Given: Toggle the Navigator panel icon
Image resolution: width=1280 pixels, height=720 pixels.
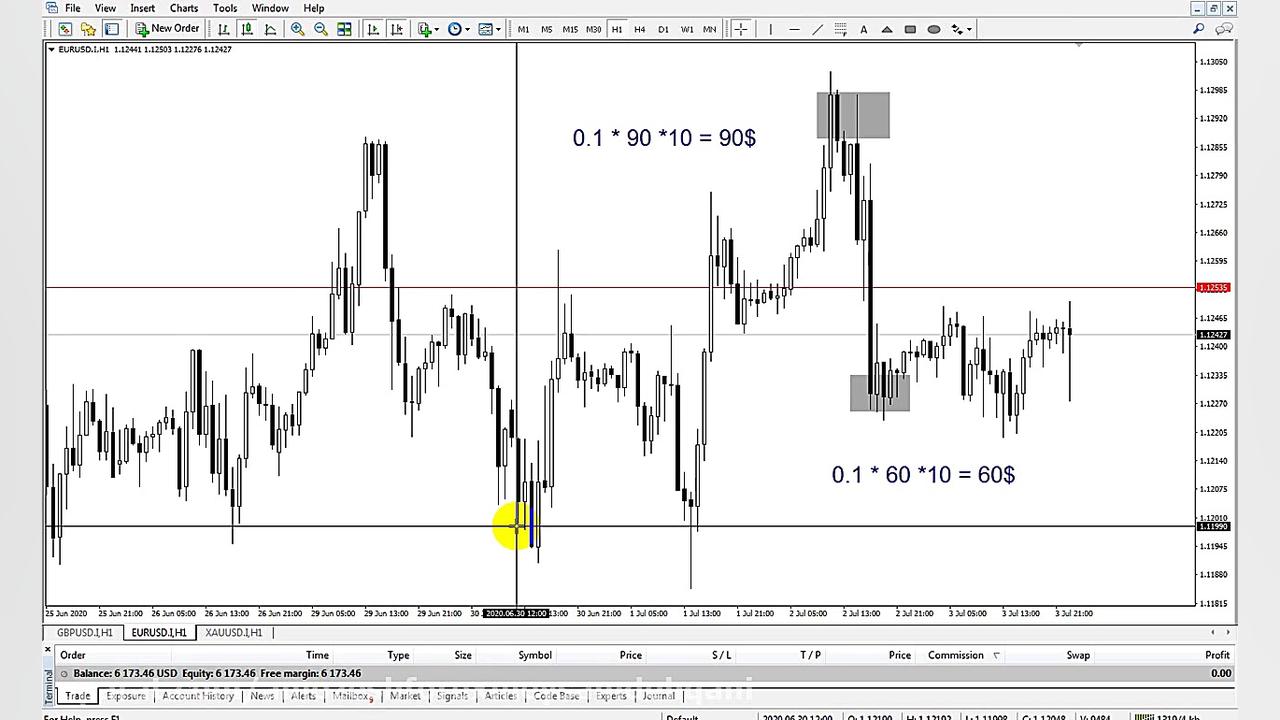Looking at the screenshot, I should coord(111,29).
